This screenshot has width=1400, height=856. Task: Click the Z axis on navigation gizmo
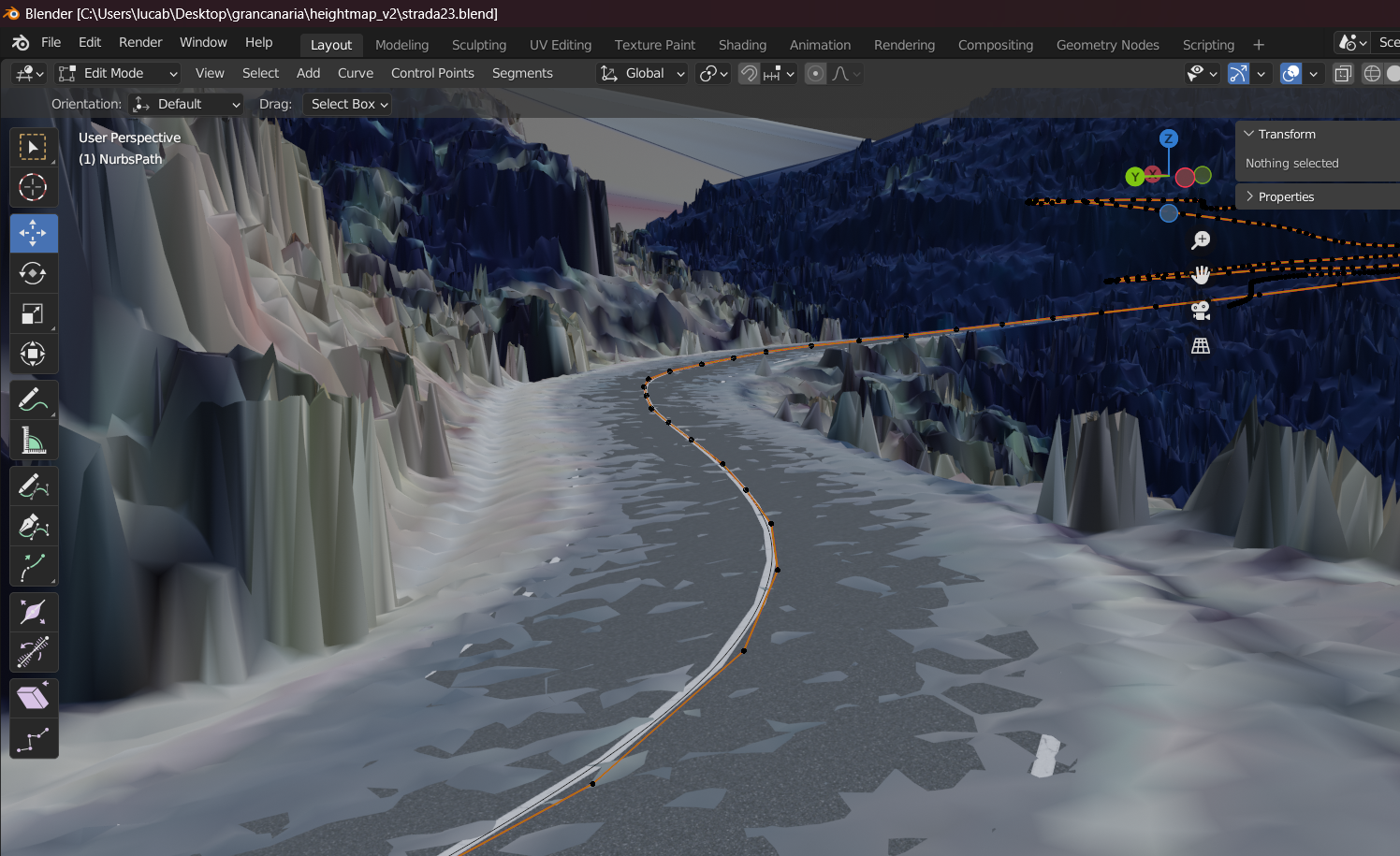click(x=1168, y=138)
